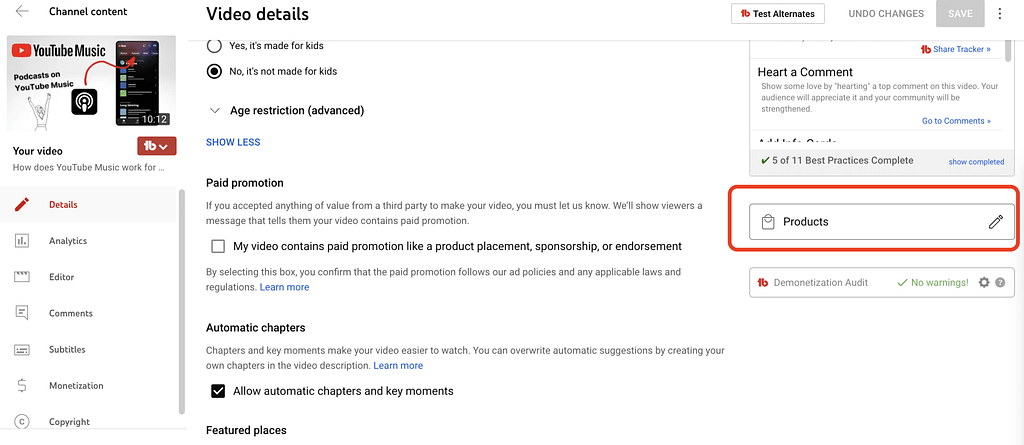Click the Products pencil edit icon
The height and width of the screenshot is (445, 1024).
(x=995, y=222)
